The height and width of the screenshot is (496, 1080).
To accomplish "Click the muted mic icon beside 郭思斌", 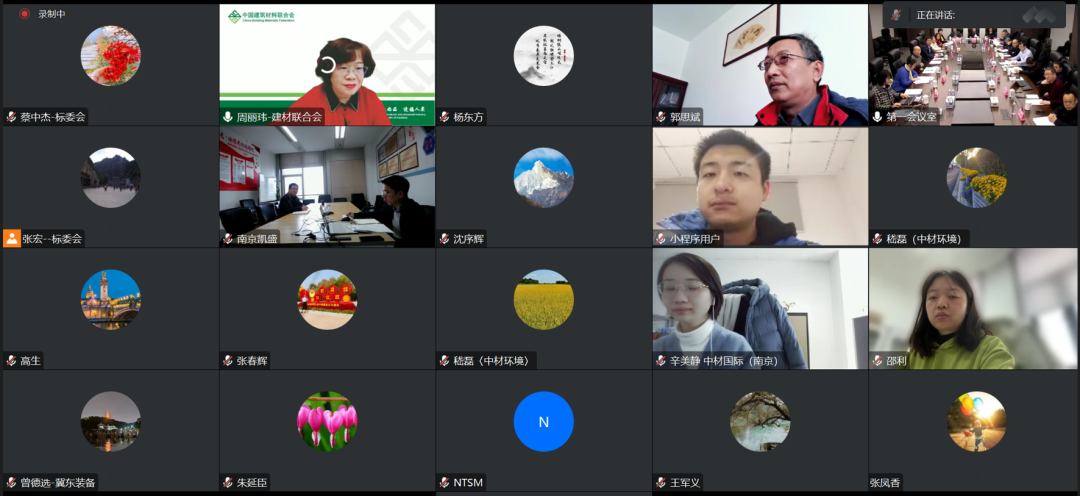I will 661,117.
